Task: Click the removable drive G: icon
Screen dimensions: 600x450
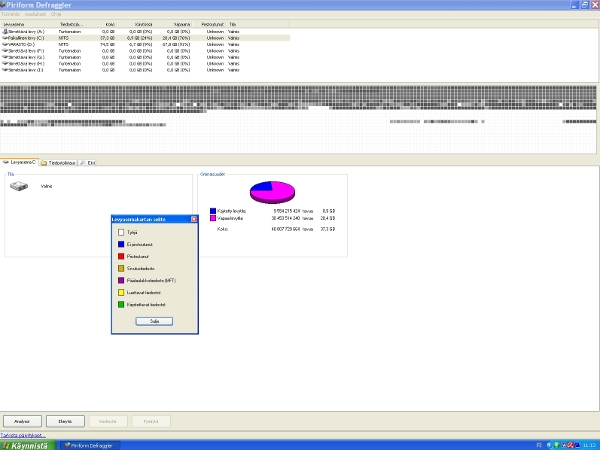Action: tap(5, 57)
